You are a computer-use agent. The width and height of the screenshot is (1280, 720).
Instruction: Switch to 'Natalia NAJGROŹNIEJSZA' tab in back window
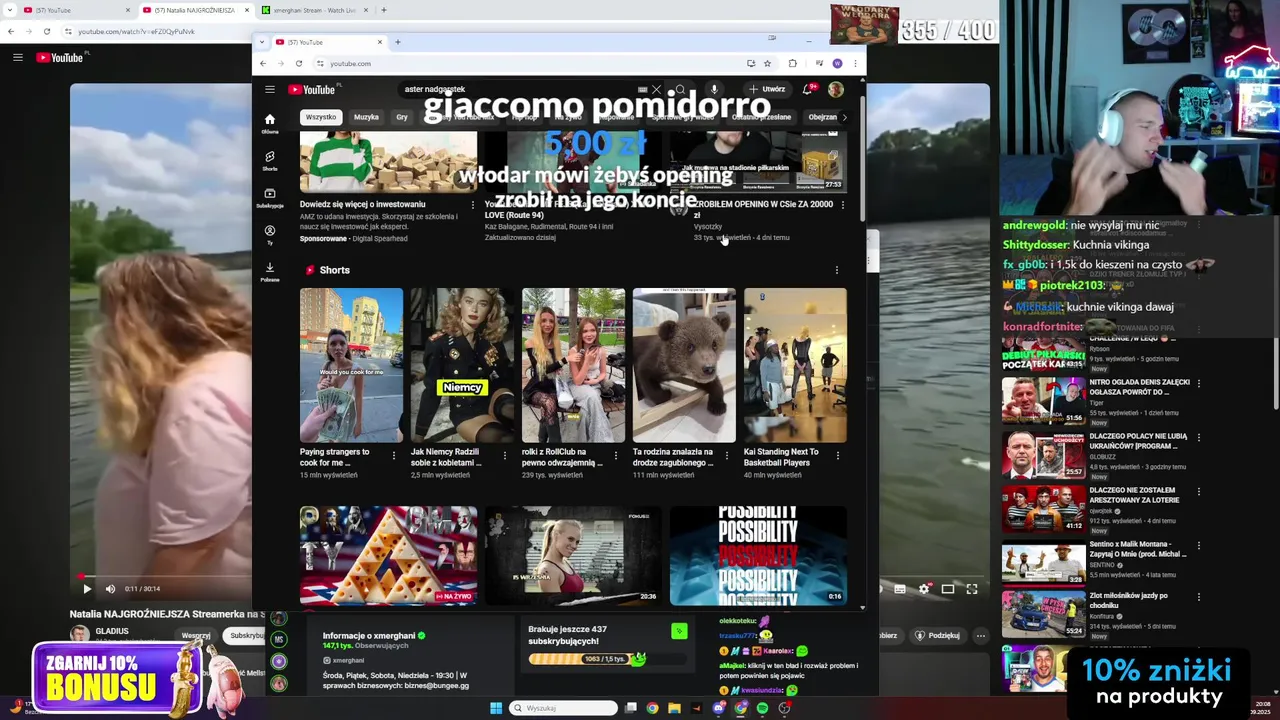(x=194, y=10)
